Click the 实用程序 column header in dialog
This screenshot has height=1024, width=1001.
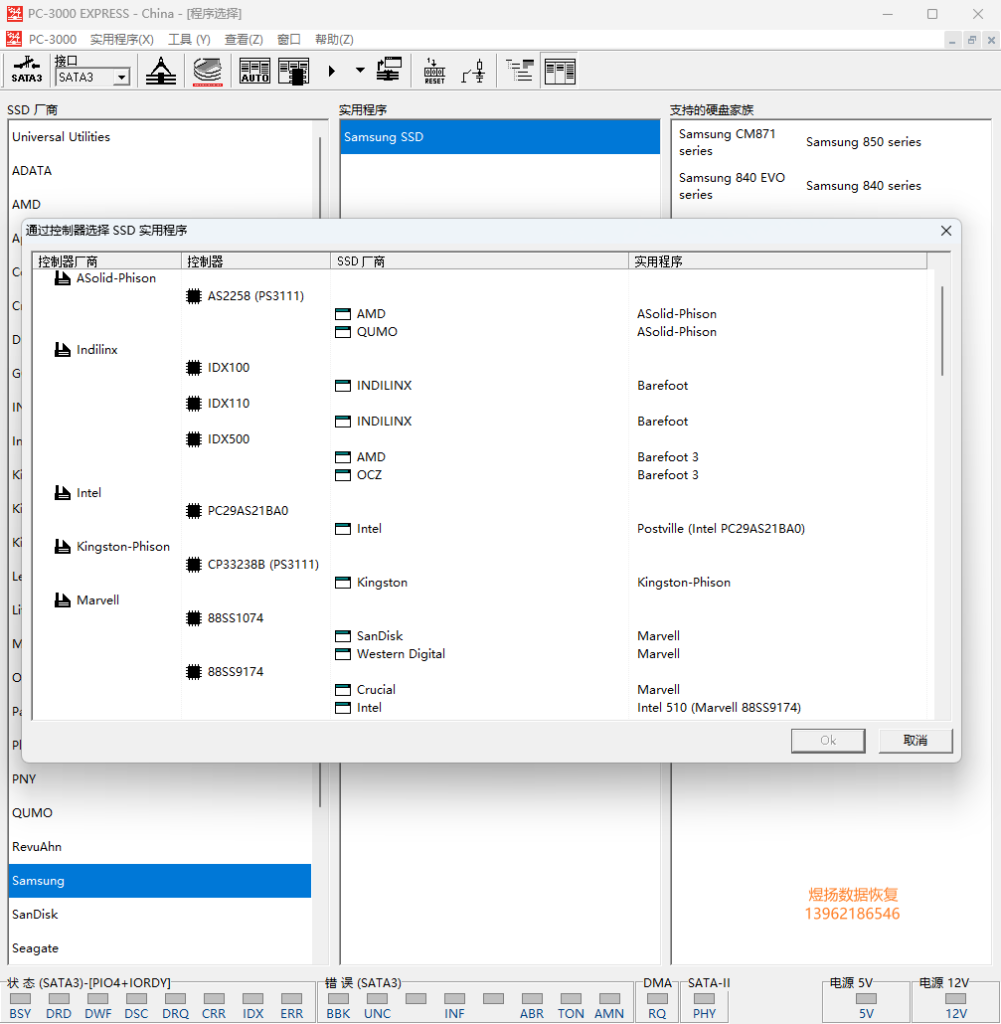click(778, 261)
